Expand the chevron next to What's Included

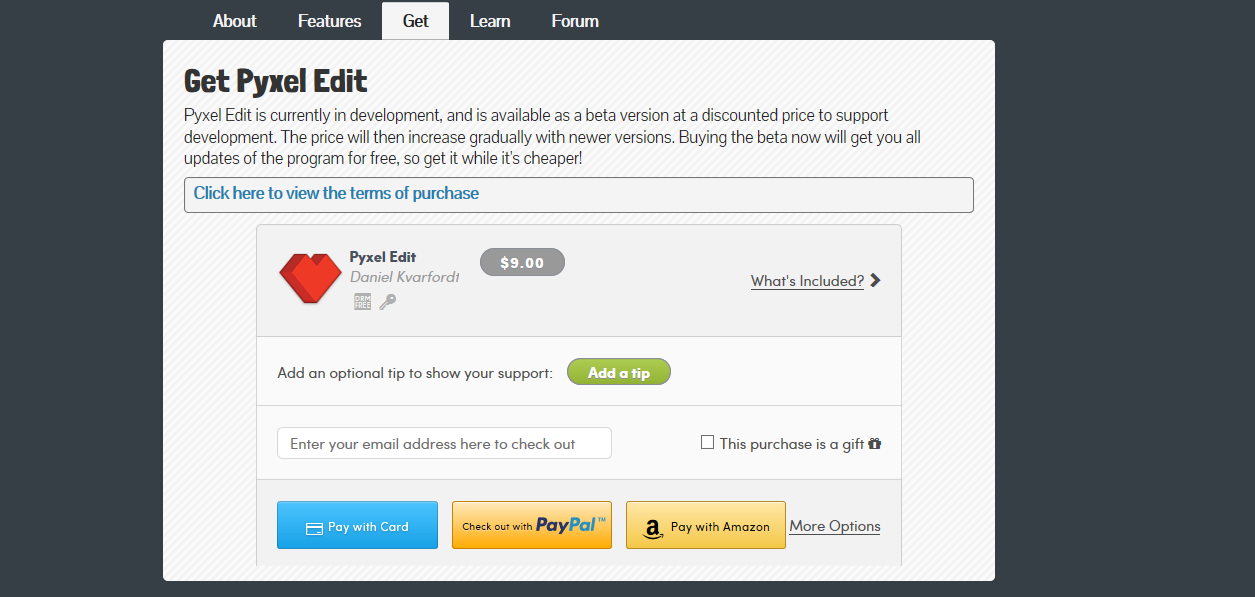[x=875, y=281]
